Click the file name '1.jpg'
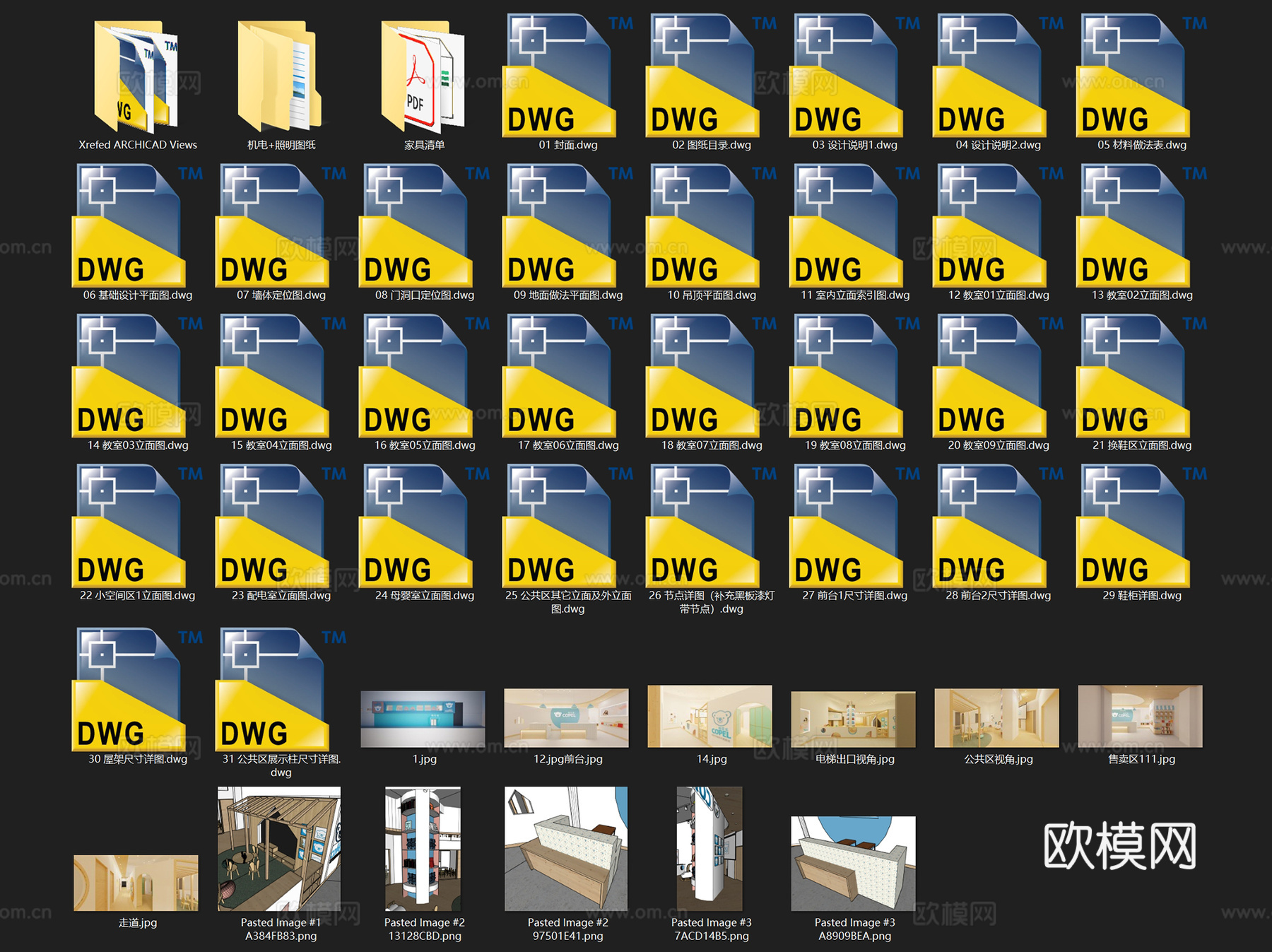 425,759
